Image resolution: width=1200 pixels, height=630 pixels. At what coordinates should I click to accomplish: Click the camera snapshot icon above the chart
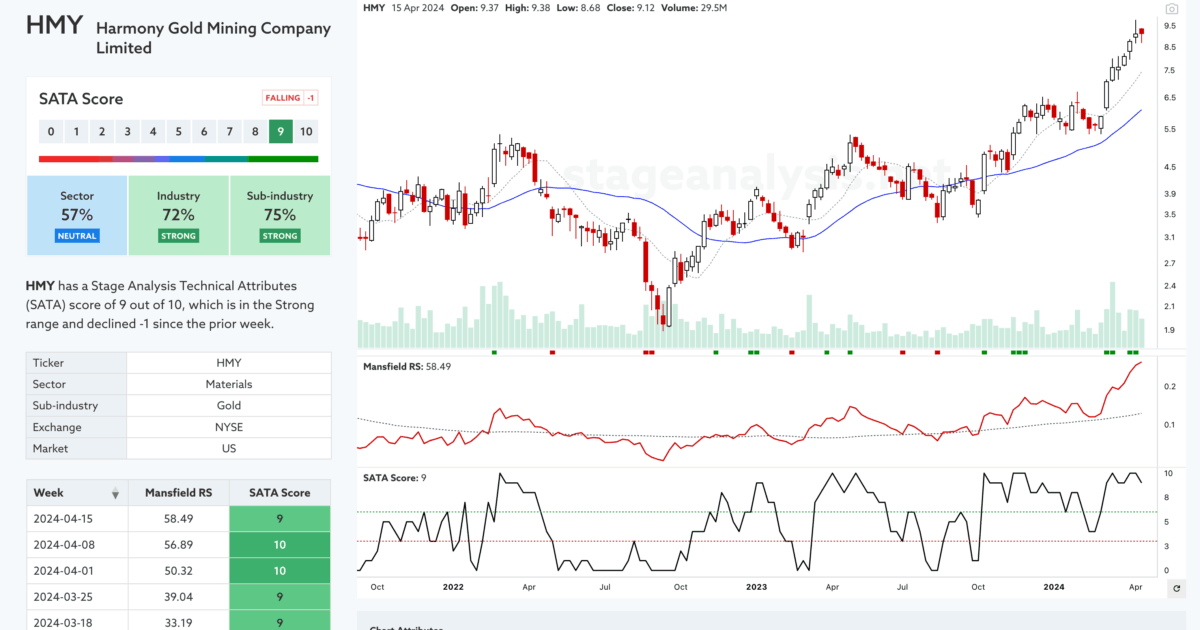click(x=1171, y=8)
